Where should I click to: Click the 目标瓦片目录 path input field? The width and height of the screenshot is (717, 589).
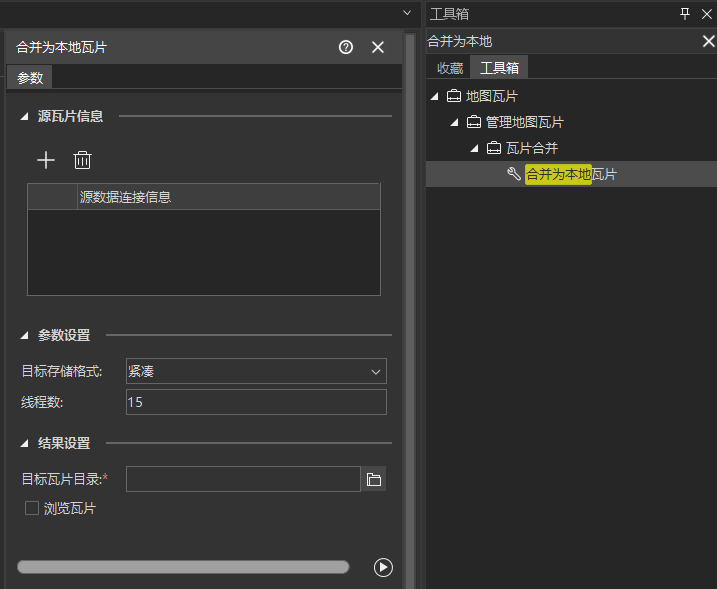coord(243,479)
